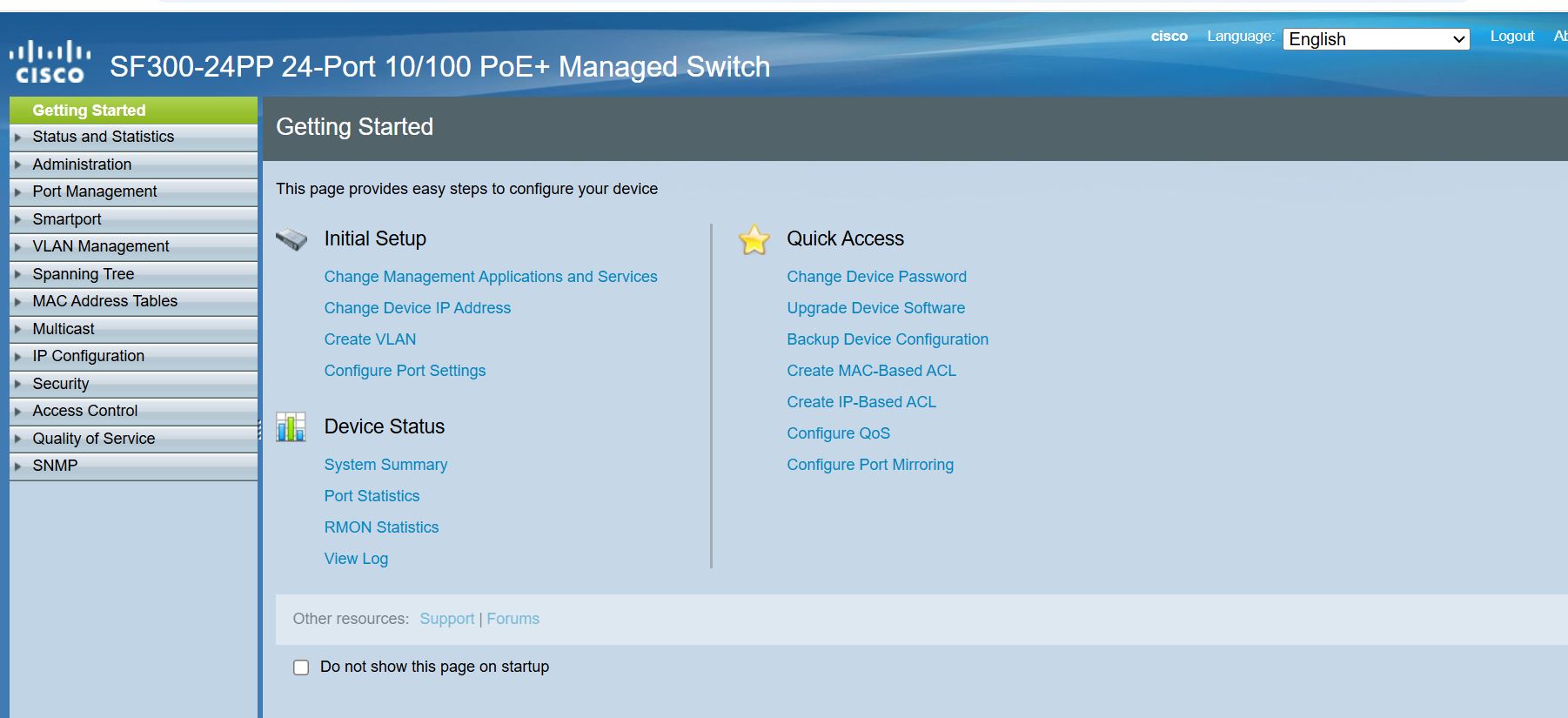1568x718 pixels.
Task: Open the Create IP-Based ACL link
Action: [x=861, y=402]
